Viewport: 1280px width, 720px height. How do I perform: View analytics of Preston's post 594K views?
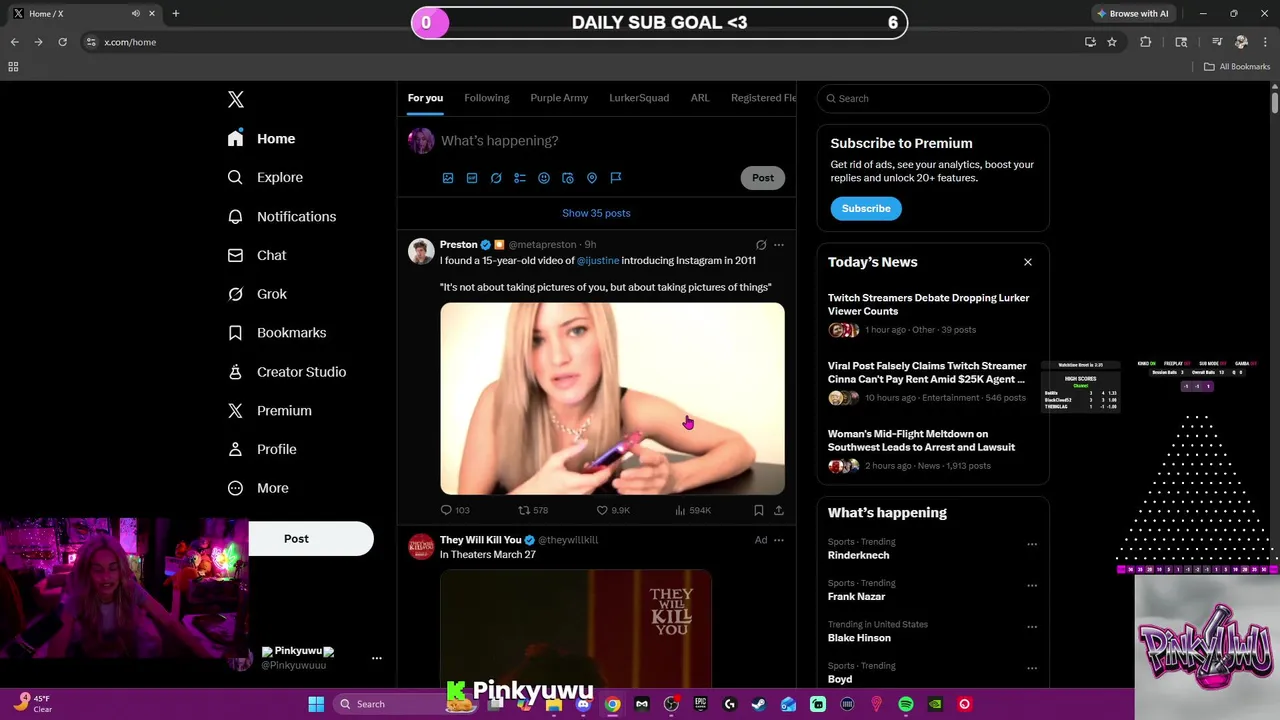693,510
